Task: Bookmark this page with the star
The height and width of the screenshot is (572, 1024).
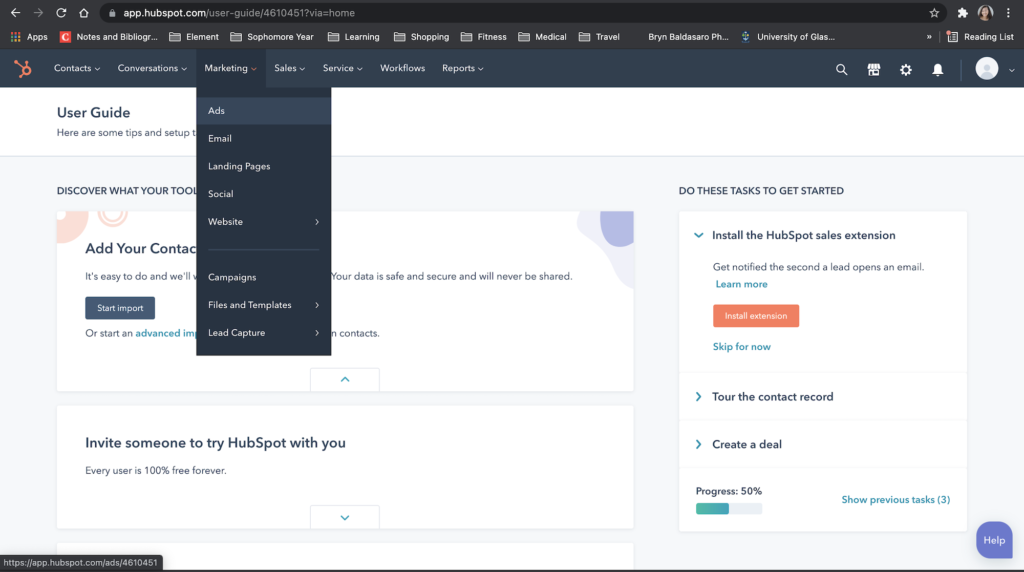Action: coord(934,12)
